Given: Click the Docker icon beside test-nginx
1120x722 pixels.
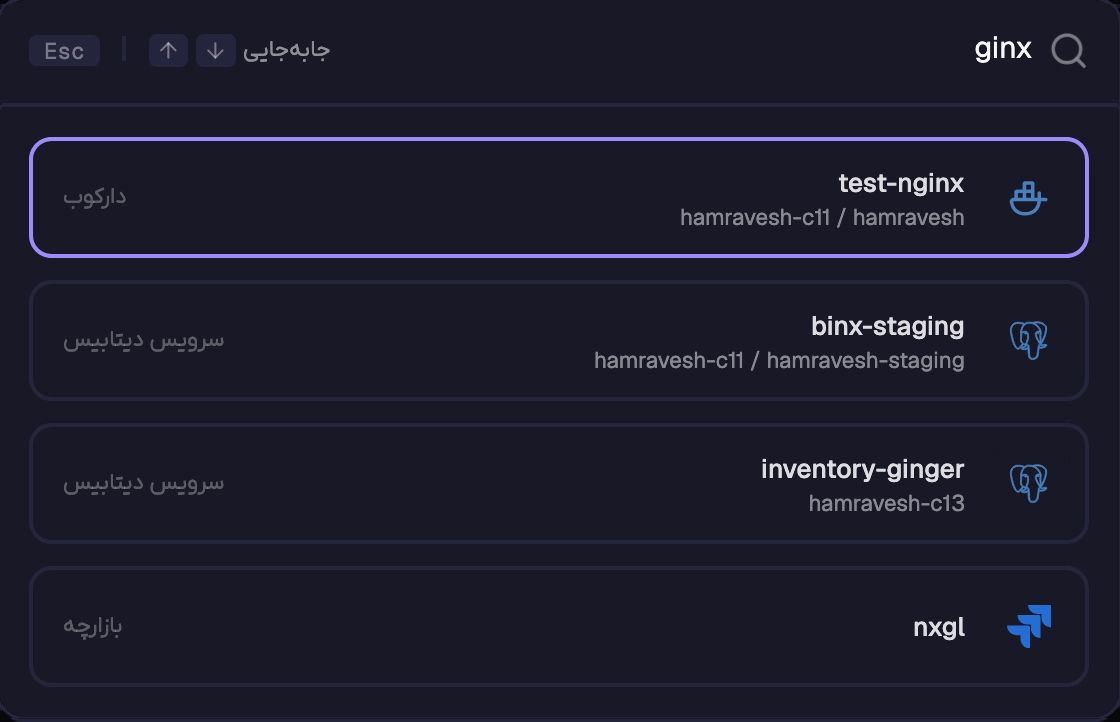Looking at the screenshot, I should click(1029, 198).
